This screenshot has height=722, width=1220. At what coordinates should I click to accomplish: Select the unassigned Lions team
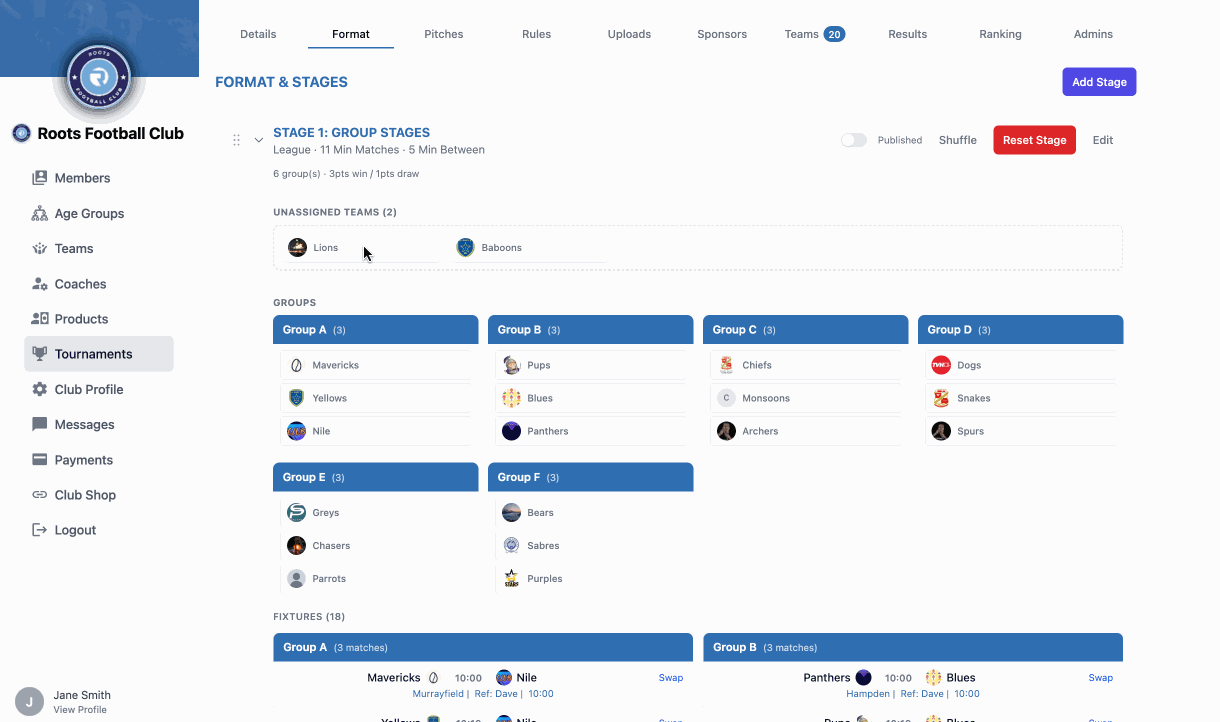pos(325,248)
